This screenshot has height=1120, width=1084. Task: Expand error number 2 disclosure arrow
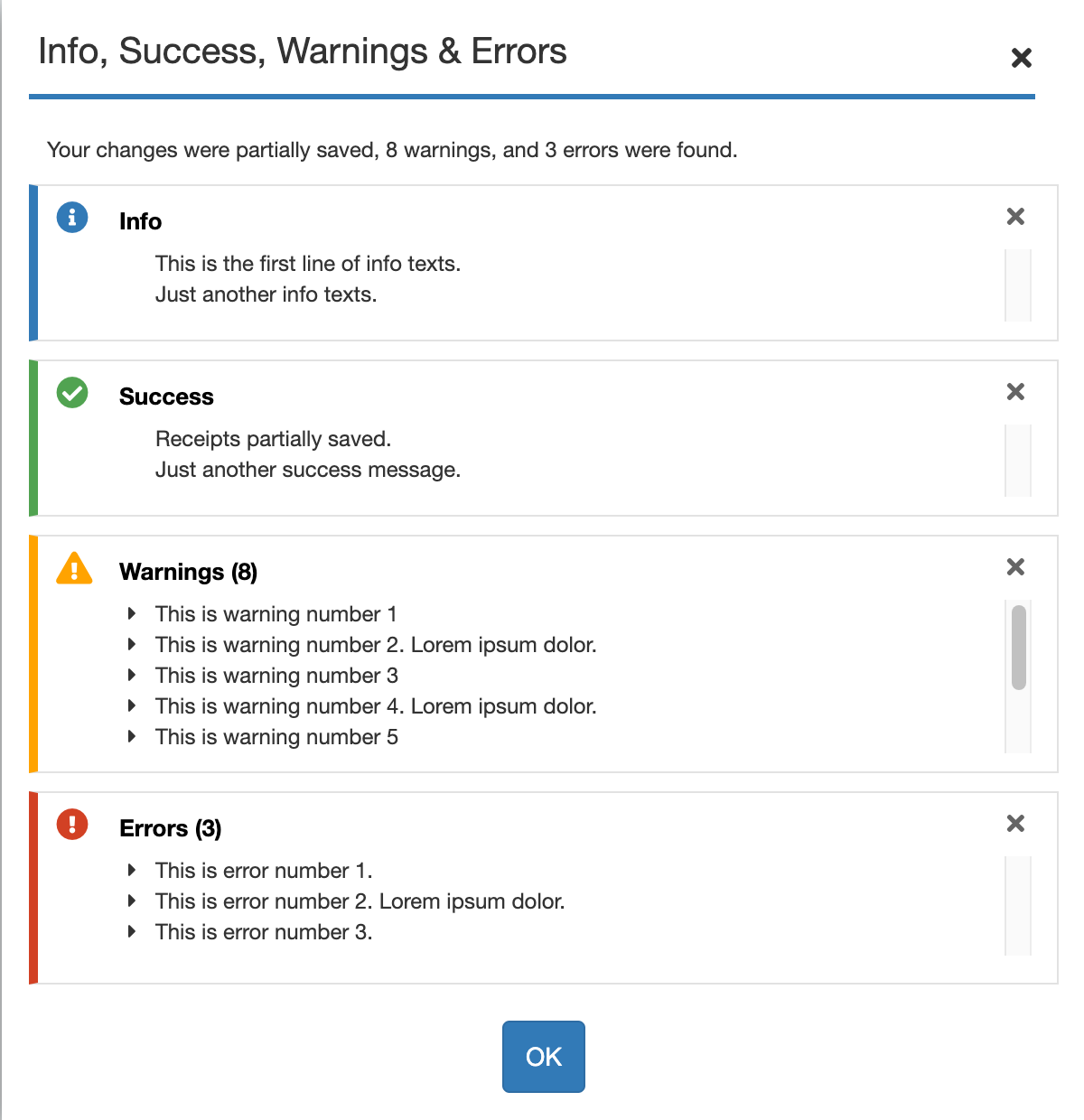point(132,901)
